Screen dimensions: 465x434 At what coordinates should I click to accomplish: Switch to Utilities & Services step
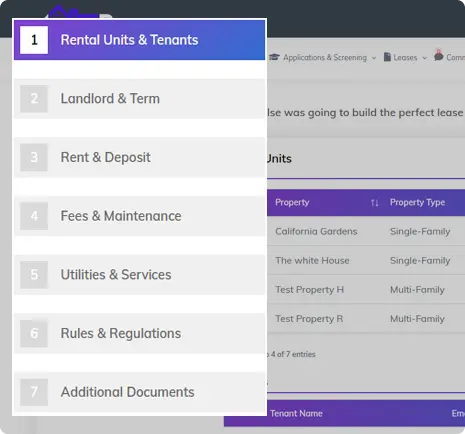click(139, 275)
